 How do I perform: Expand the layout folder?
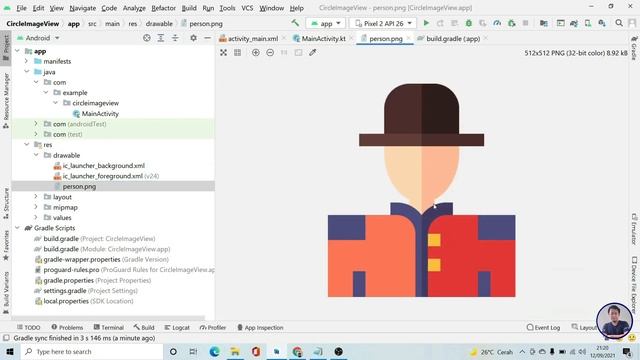tap(36, 197)
